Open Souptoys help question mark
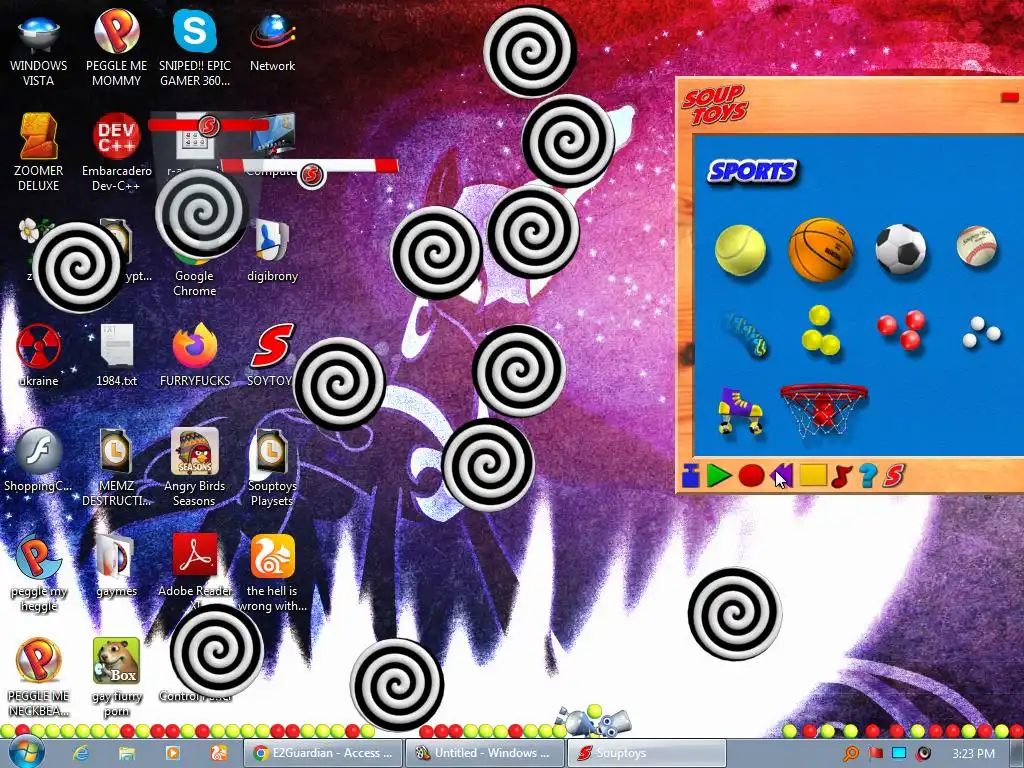 coord(868,475)
